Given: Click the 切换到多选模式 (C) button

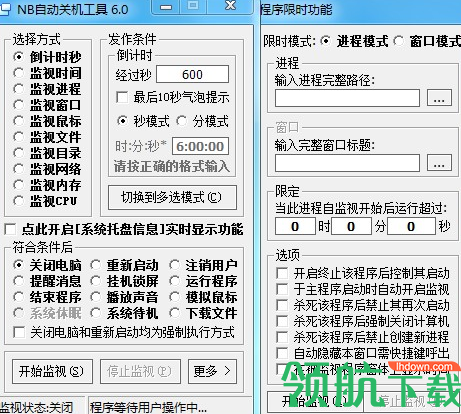Looking at the screenshot, I should 172,197.
